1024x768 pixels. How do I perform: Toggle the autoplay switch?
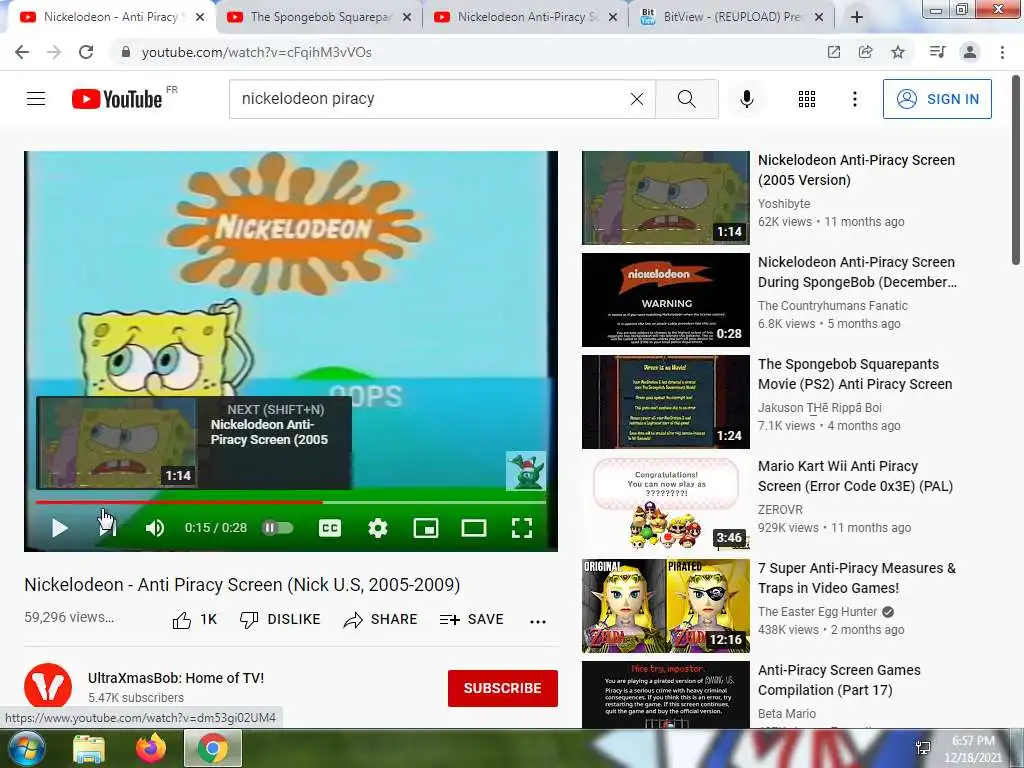(x=278, y=528)
